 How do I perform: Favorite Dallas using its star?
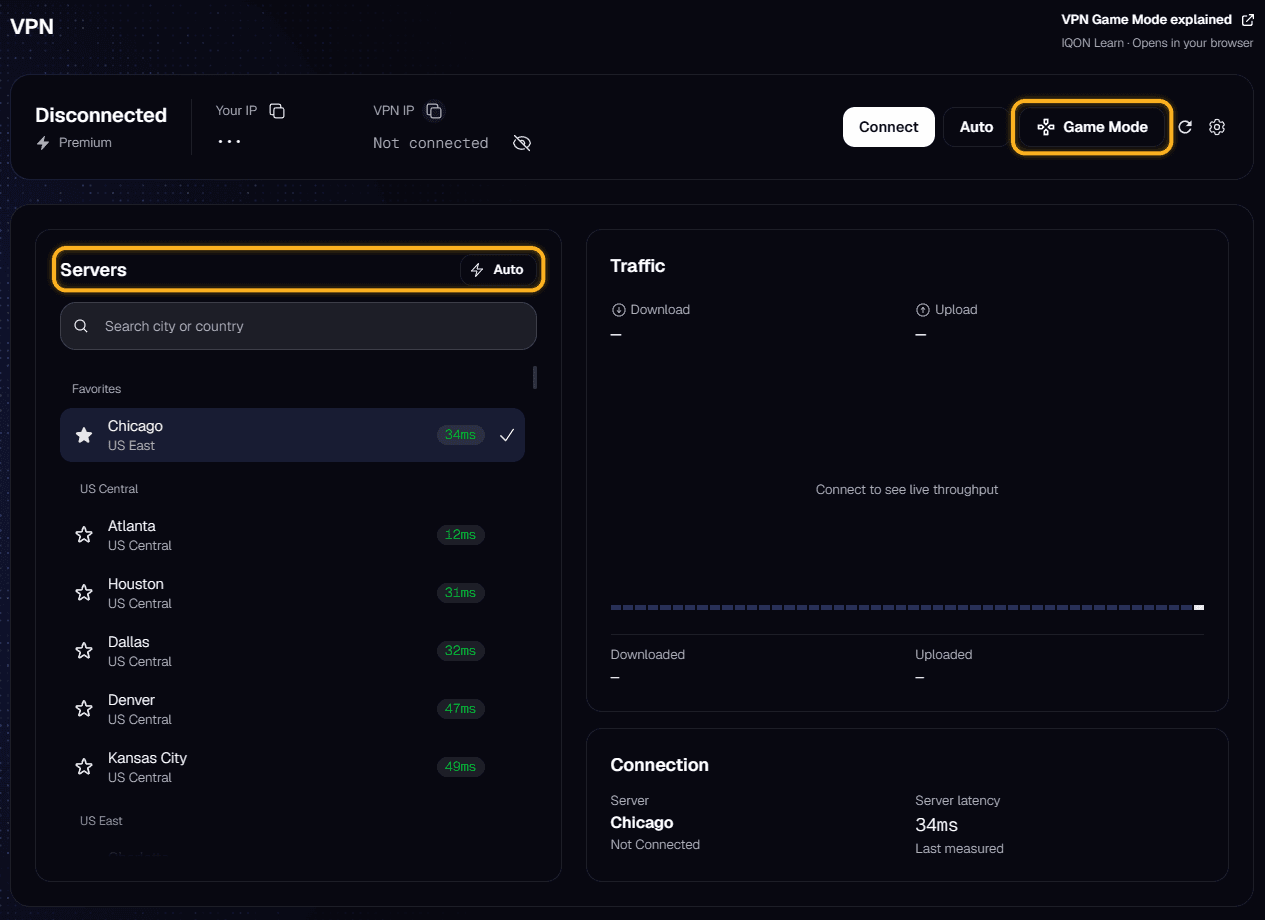(84, 651)
